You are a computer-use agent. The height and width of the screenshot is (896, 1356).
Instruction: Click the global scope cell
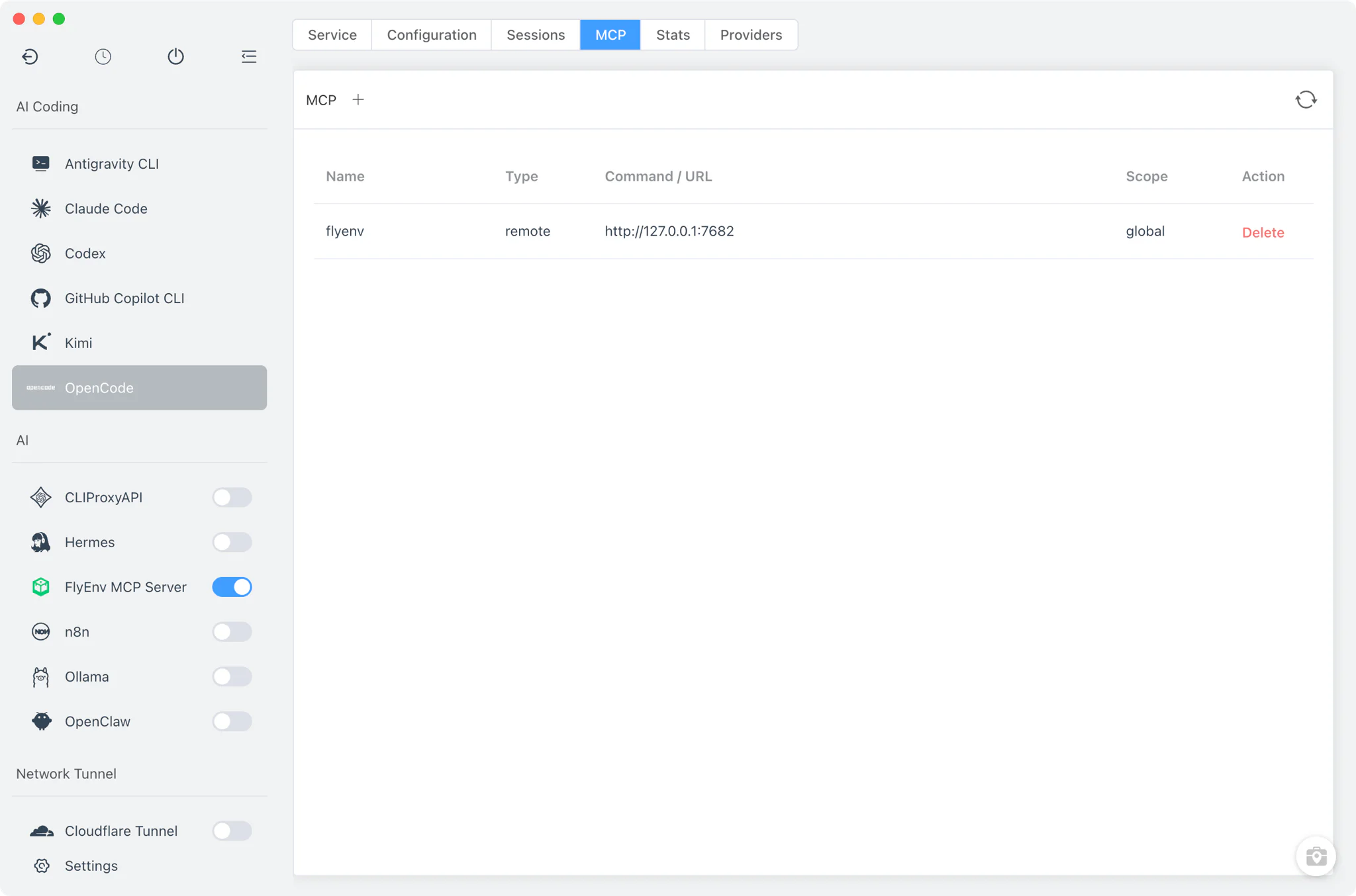tap(1145, 231)
